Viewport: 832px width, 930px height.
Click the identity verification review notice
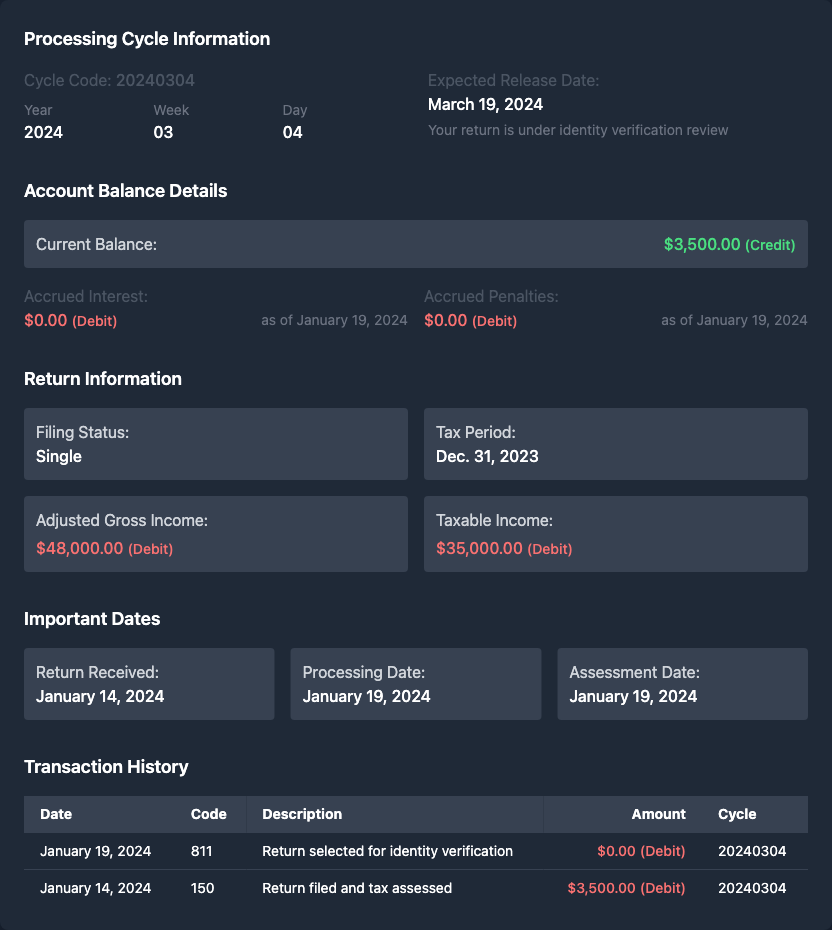pyautogui.click(x=578, y=130)
